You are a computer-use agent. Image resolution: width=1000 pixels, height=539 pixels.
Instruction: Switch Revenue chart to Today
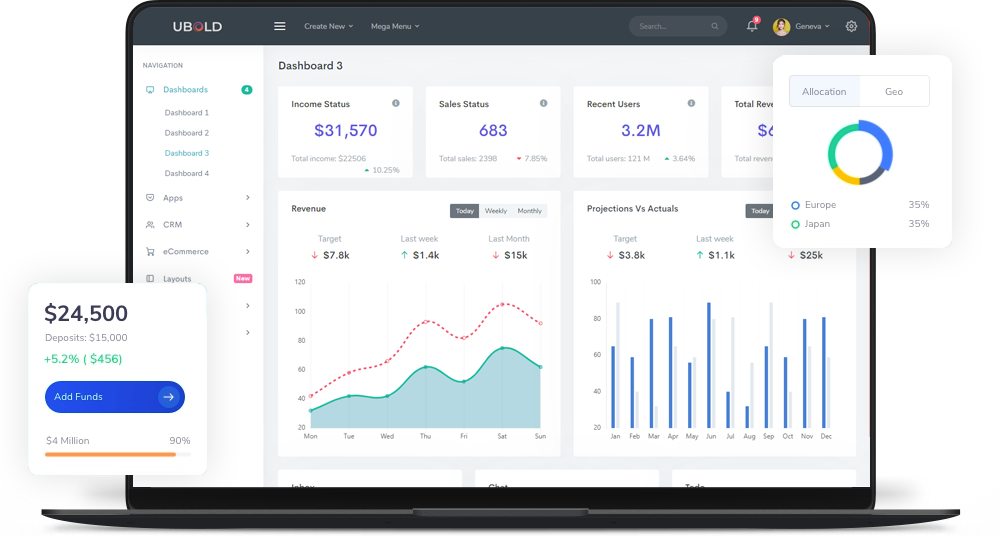(x=464, y=211)
